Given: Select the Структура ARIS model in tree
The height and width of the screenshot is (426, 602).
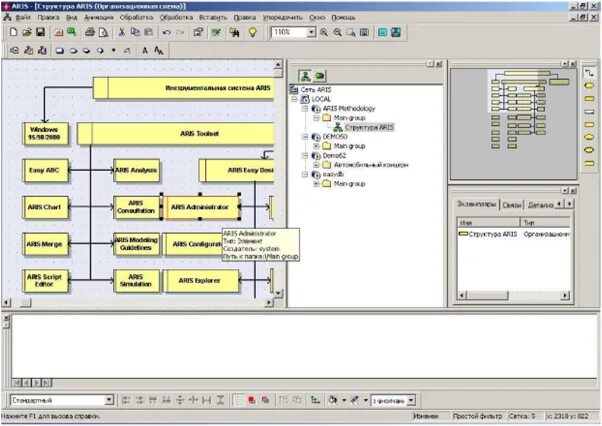Looking at the screenshot, I should click(x=369, y=127).
